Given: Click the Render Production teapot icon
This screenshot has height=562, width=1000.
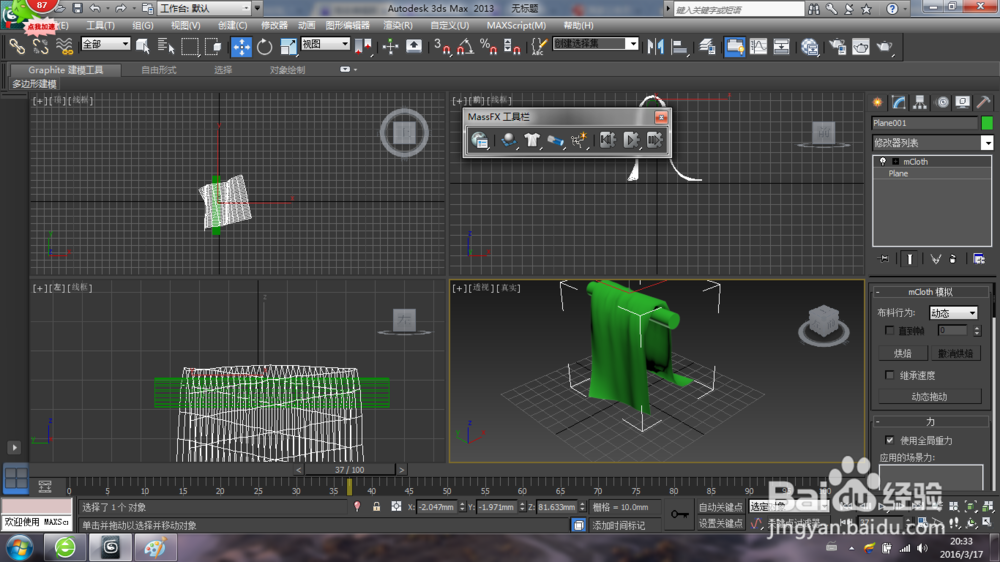Looking at the screenshot, I should point(885,47).
